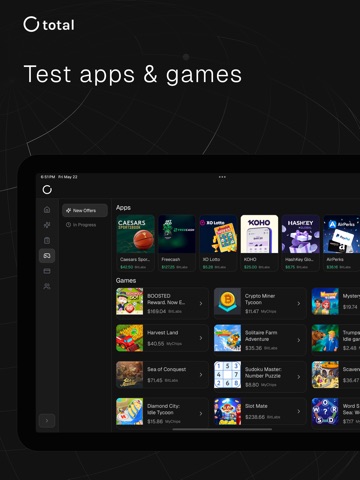Click the Solitaire Farm Adventure icon

227,338
